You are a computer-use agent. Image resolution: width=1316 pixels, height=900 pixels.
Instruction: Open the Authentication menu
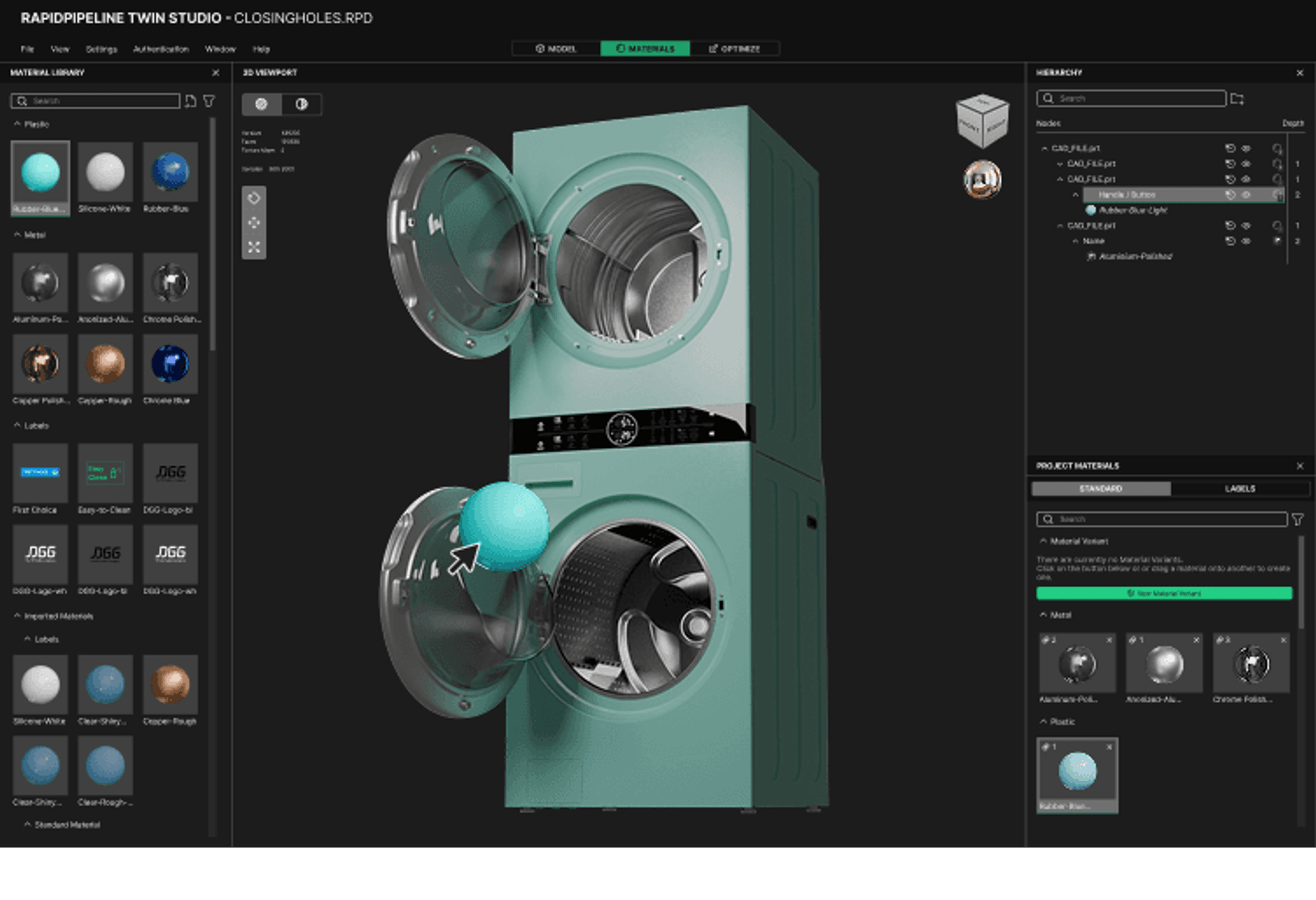(x=160, y=49)
